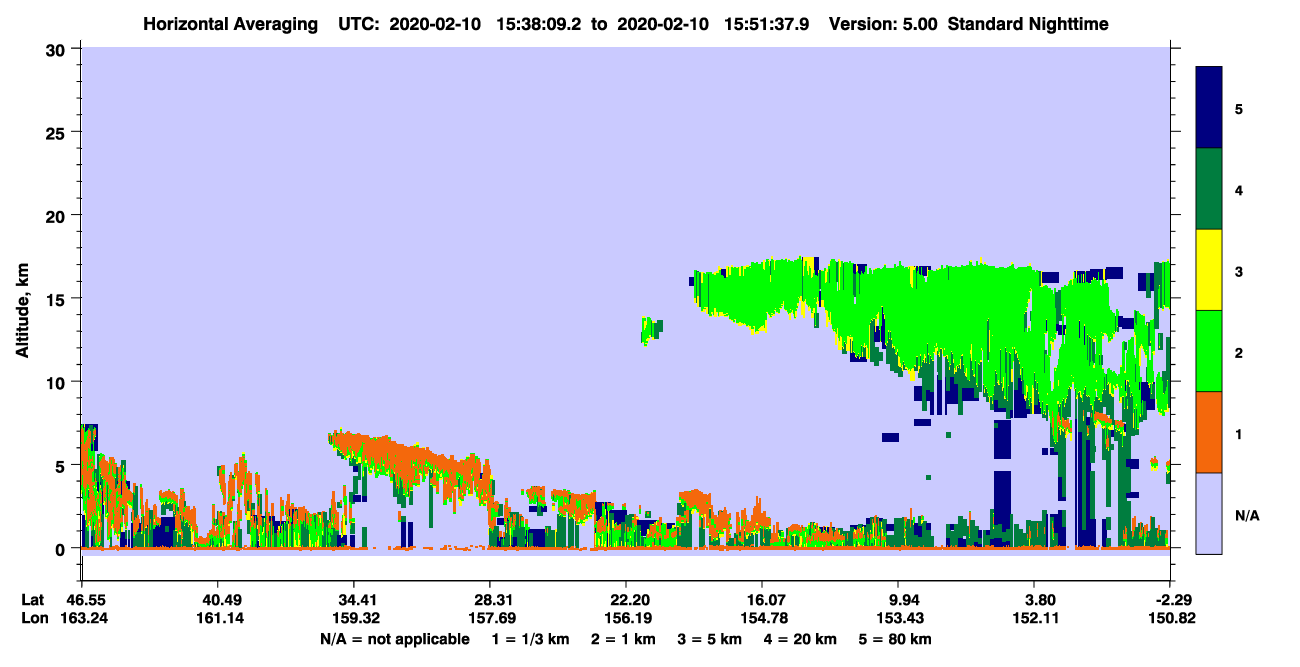Click the dark blue 5 colorbar segment
The height and width of the screenshot is (667, 1300).
[1209, 108]
